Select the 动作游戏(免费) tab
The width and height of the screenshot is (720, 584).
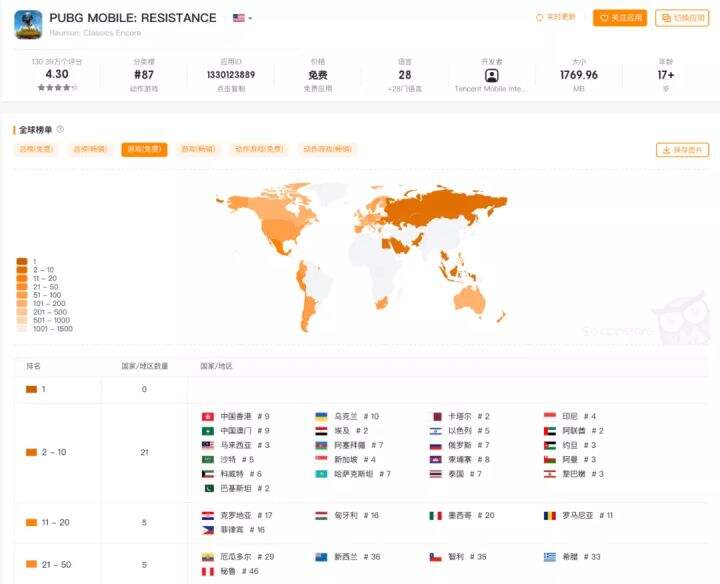(x=259, y=149)
